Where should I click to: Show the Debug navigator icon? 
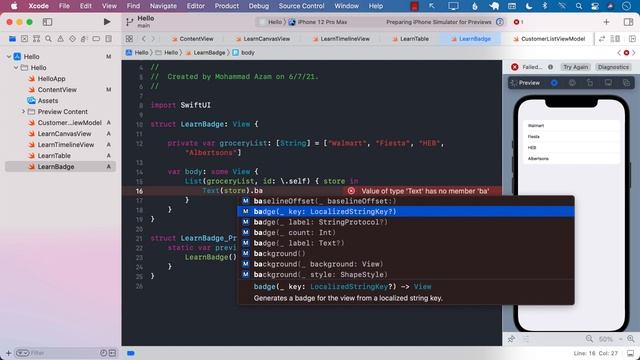coord(84,39)
